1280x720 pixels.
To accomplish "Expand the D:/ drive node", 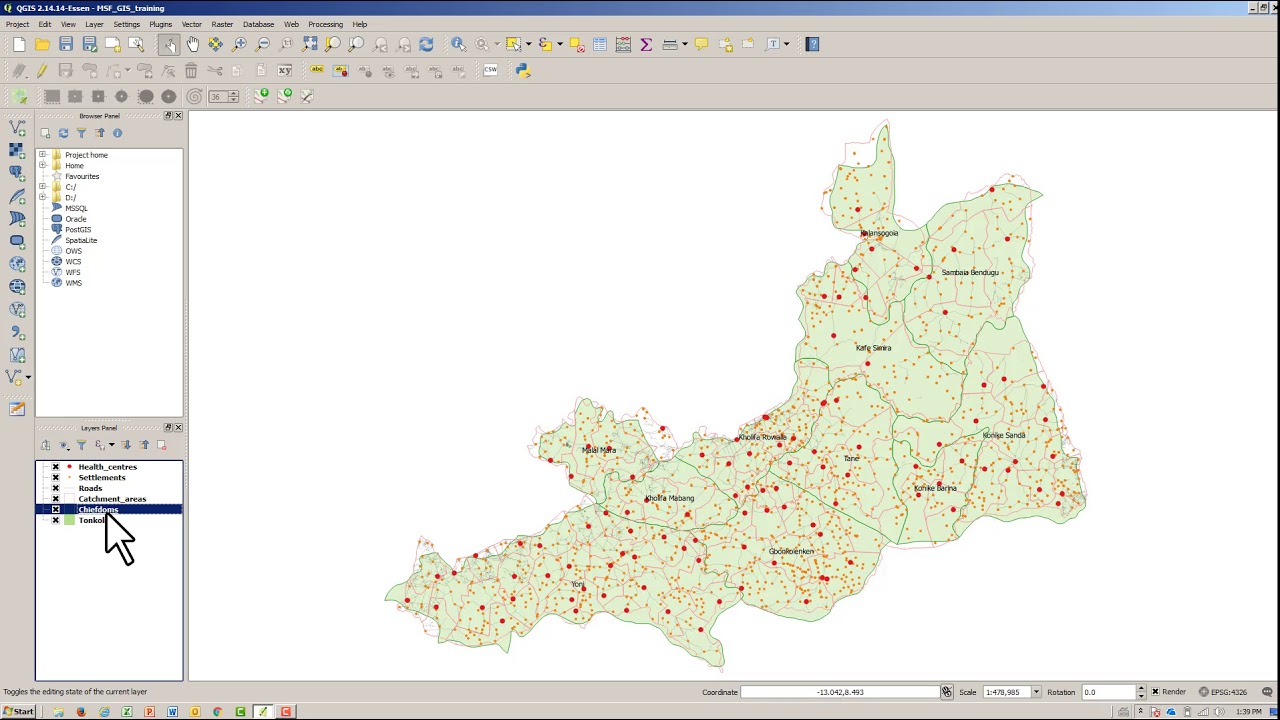I will 42,198.
